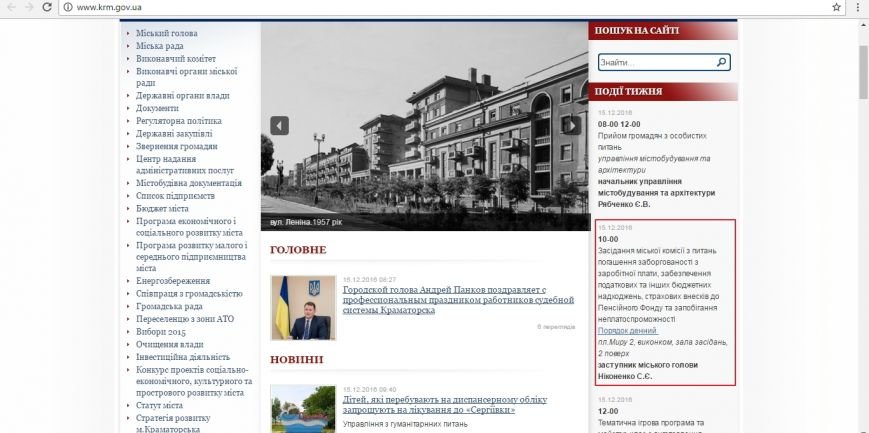Open Звернення громадян link

pos(176,146)
